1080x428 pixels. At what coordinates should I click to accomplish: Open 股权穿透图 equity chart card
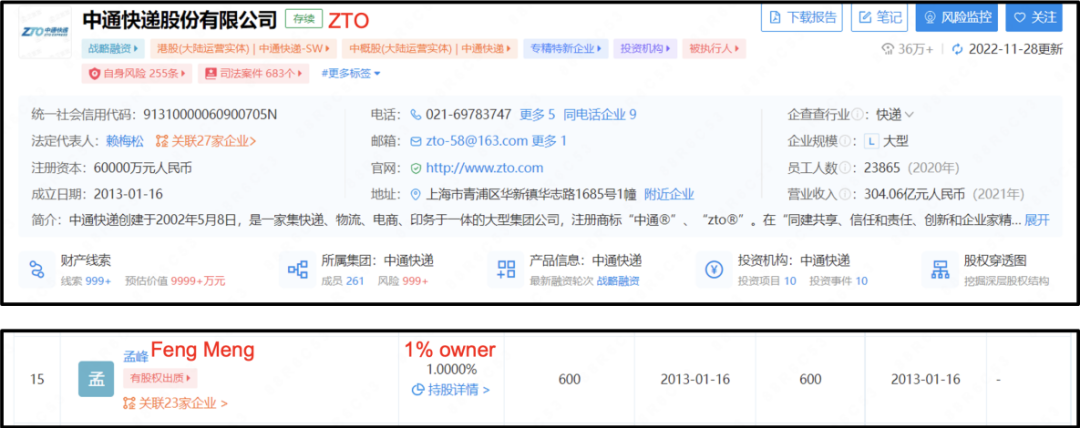(x=986, y=269)
